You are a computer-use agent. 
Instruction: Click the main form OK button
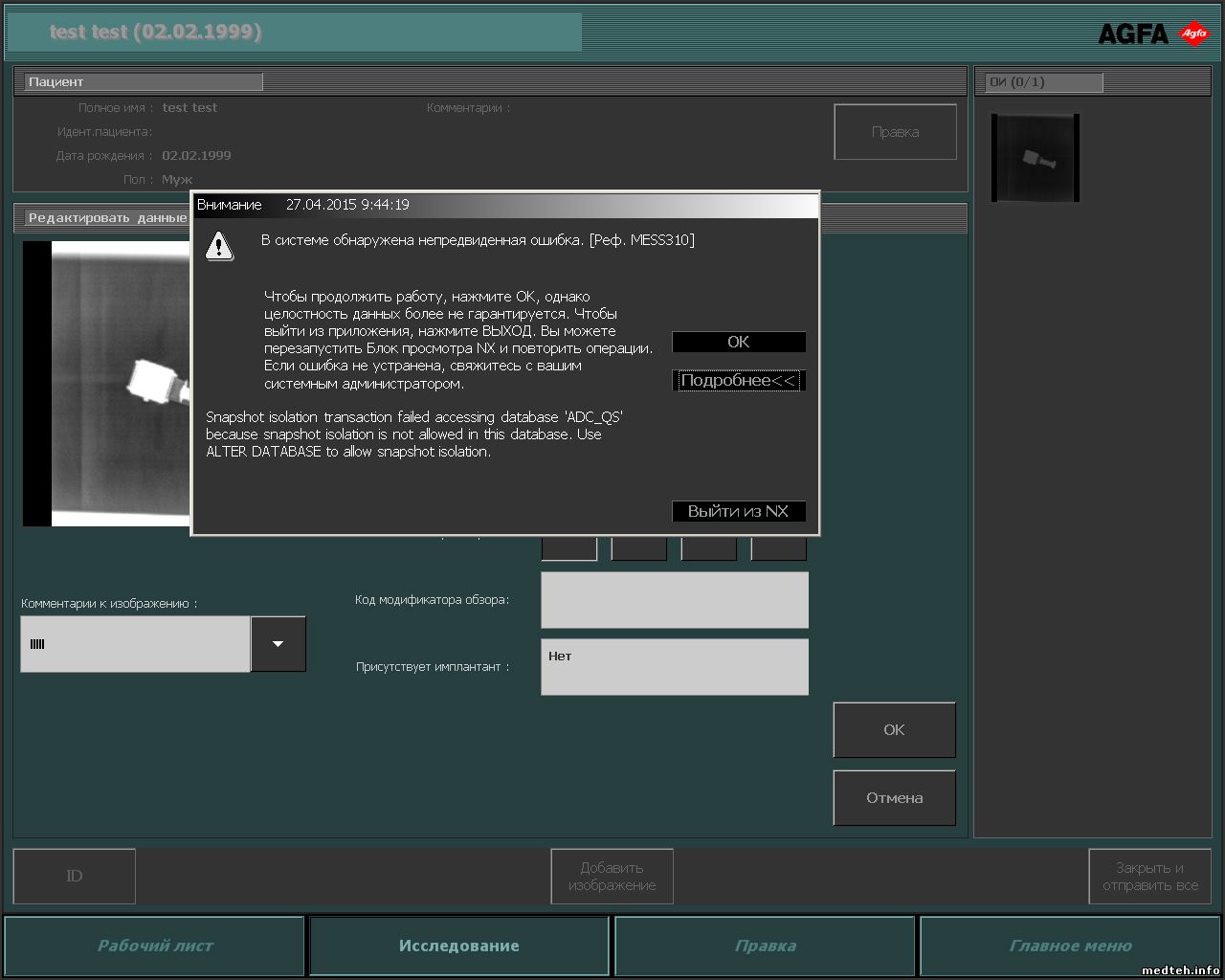[x=894, y=730]
